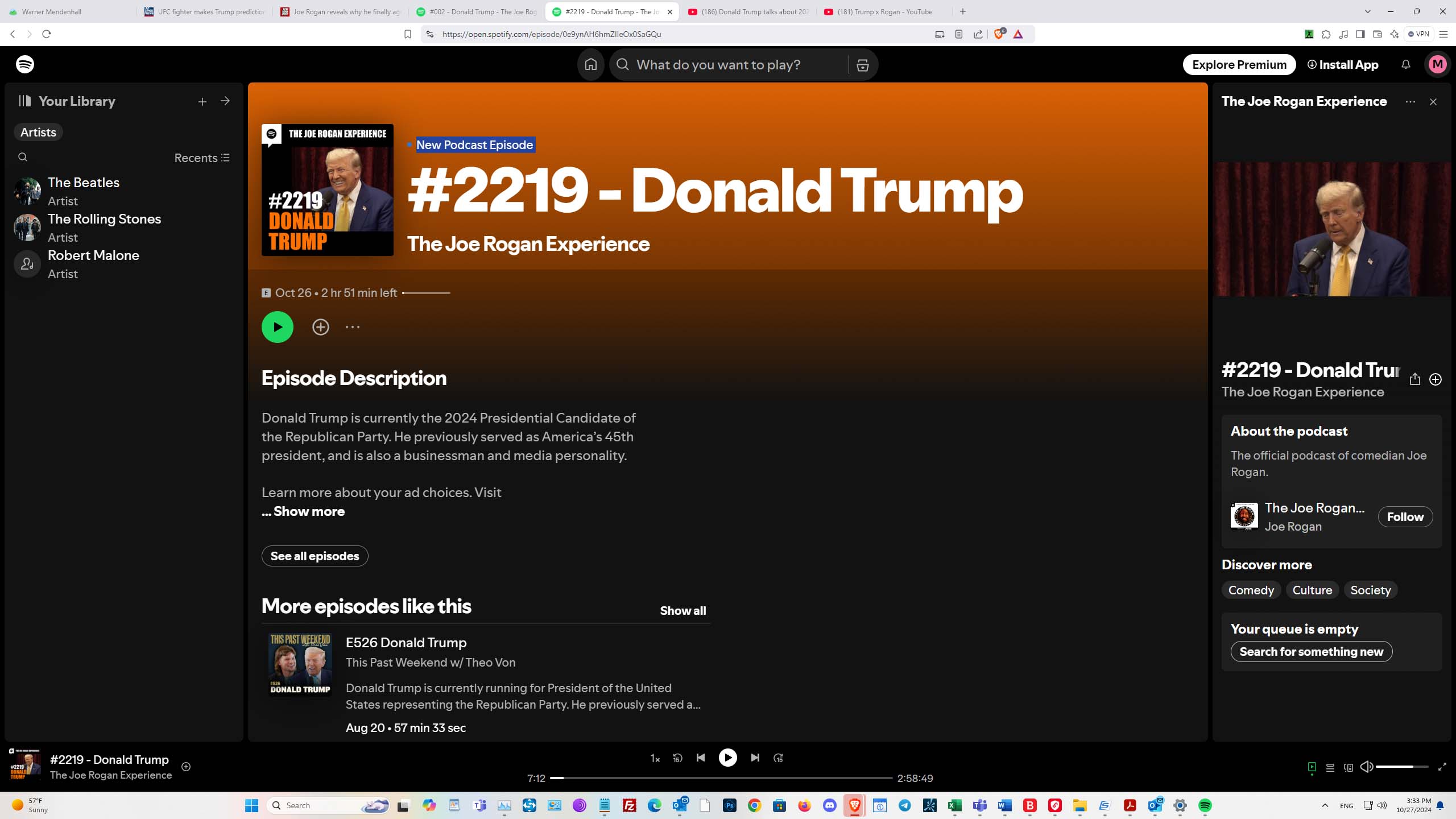Open The Beatles artist in library
The height and width of the screenshot is (819, 1456).
click(123, 191)
